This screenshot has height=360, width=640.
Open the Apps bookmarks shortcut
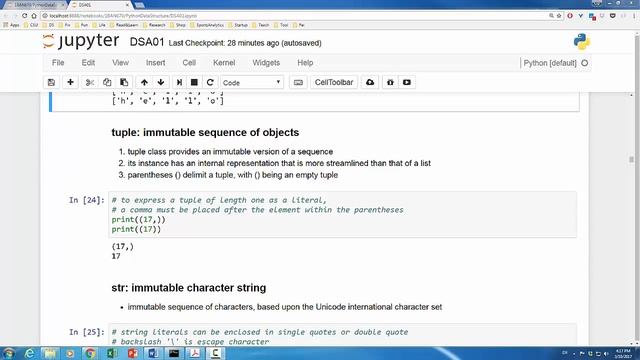pyautogui.click(x=11, y=25)
